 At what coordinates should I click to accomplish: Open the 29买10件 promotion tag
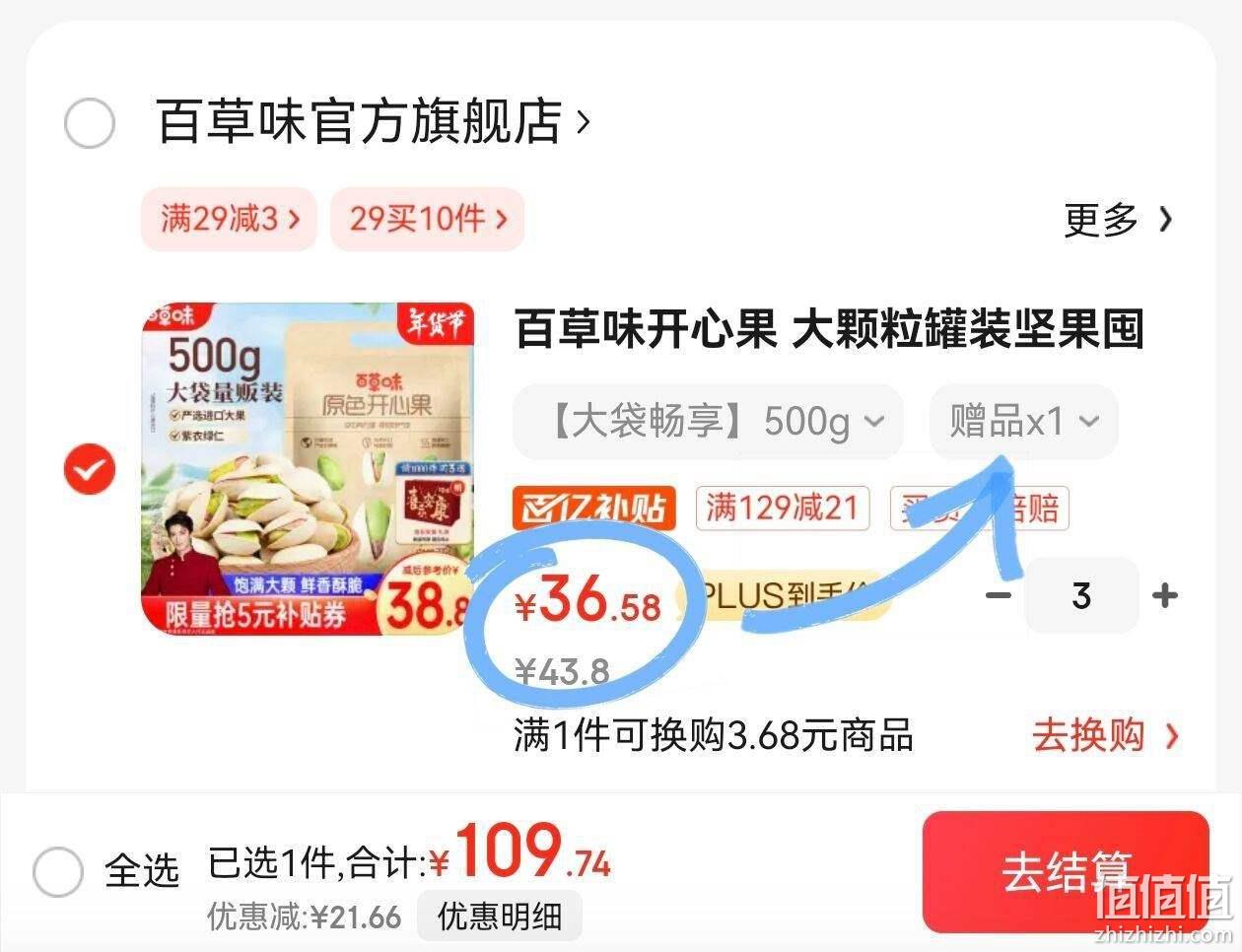click(427, 219)
